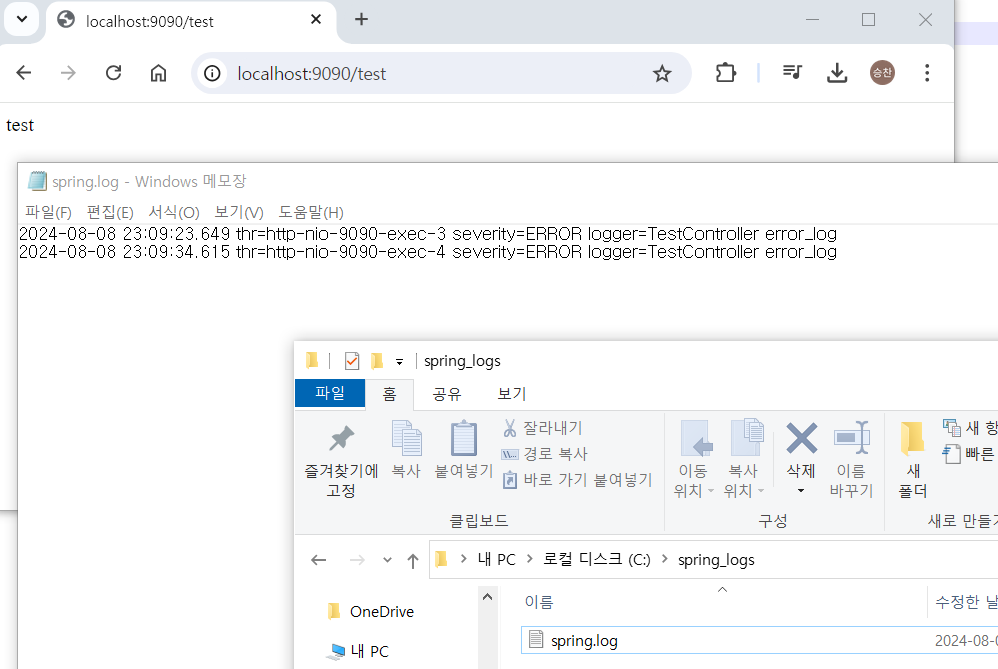
Task: Open a new tab with the plus button
Action: [361, 19]
